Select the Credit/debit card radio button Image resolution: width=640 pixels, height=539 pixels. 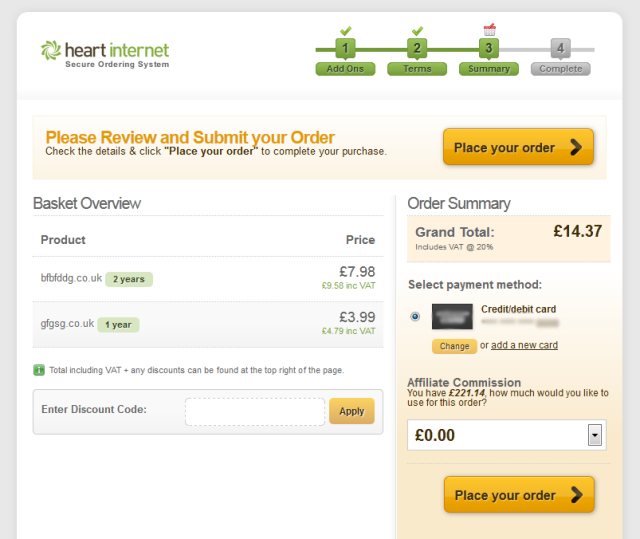[x=415, y=316]
